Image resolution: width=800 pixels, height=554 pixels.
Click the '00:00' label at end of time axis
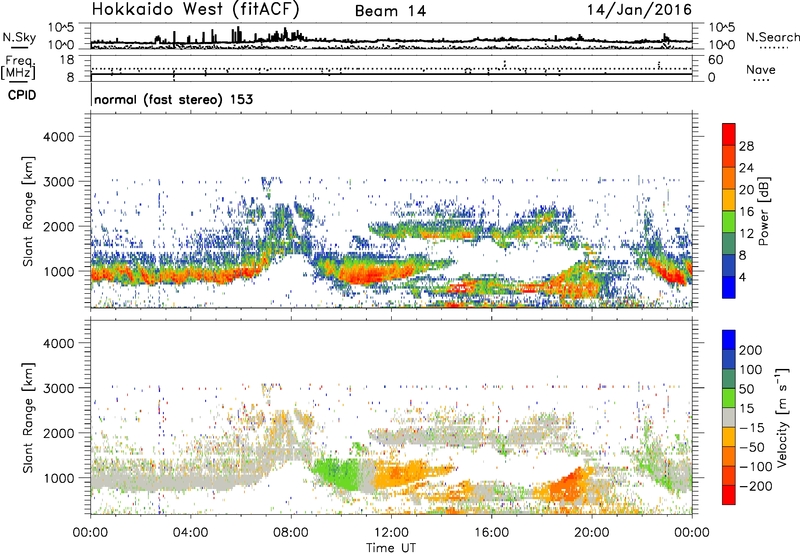point(692,533)
